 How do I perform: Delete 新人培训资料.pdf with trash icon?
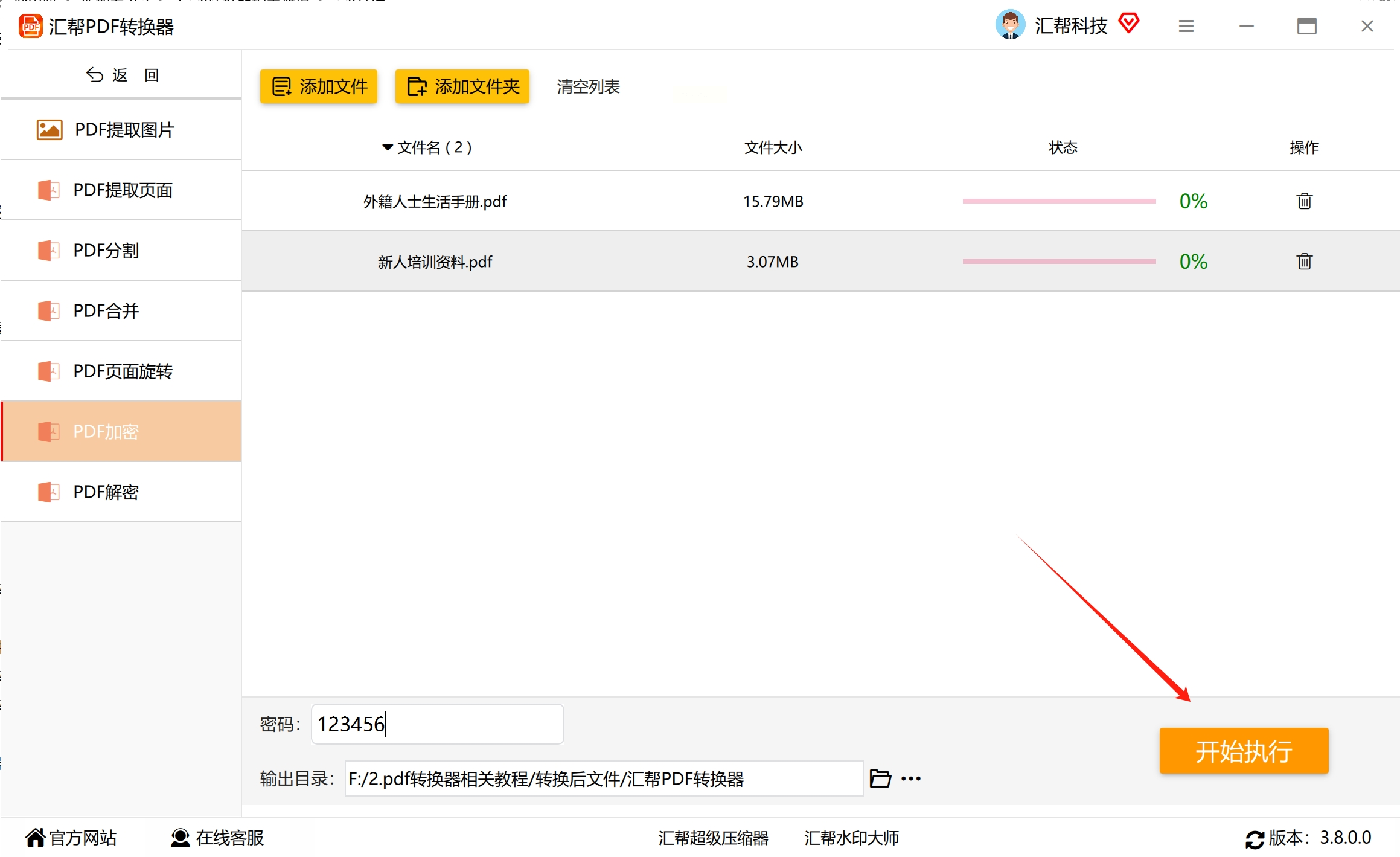1304,262
